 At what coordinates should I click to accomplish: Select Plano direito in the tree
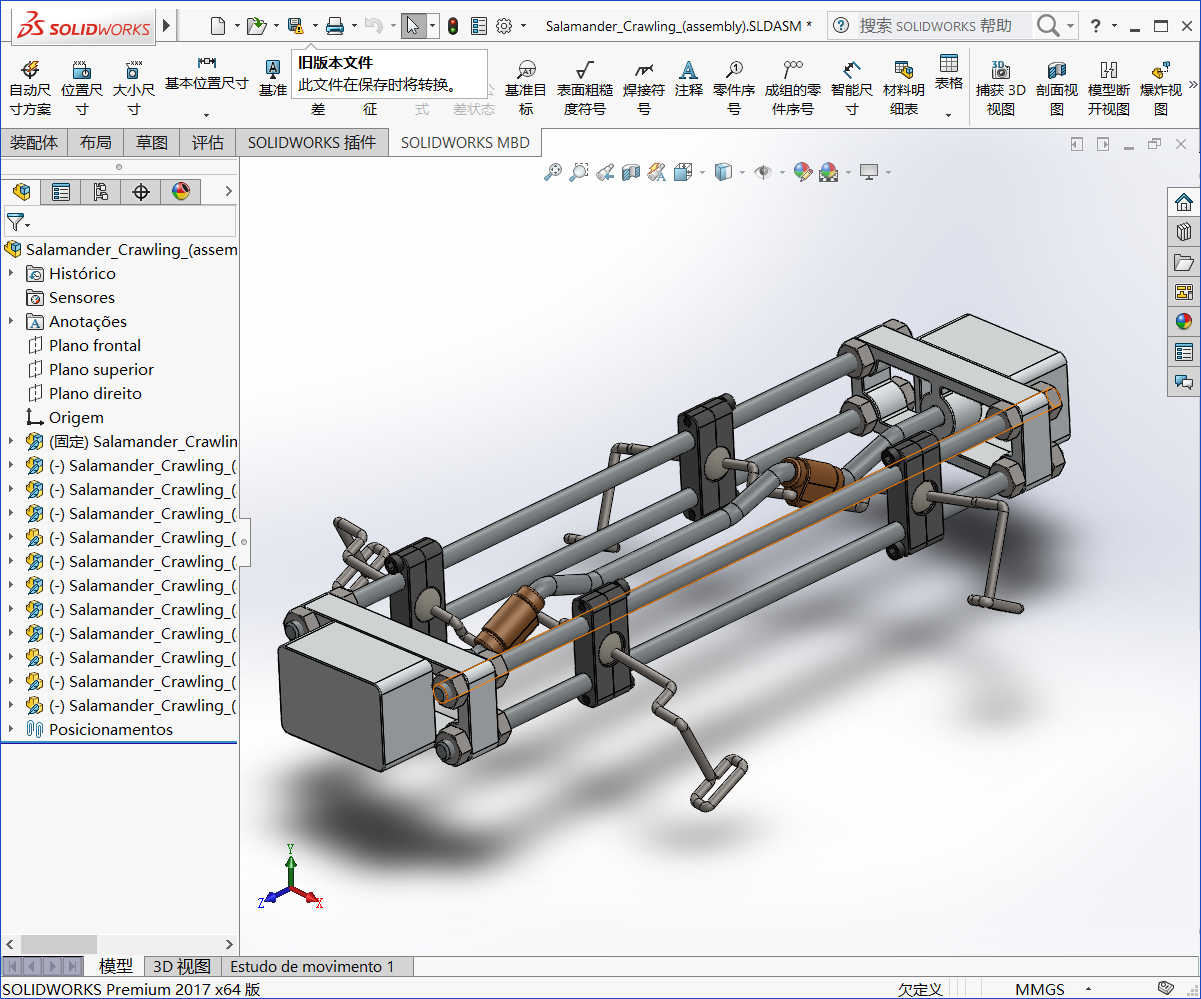[95, 393]
